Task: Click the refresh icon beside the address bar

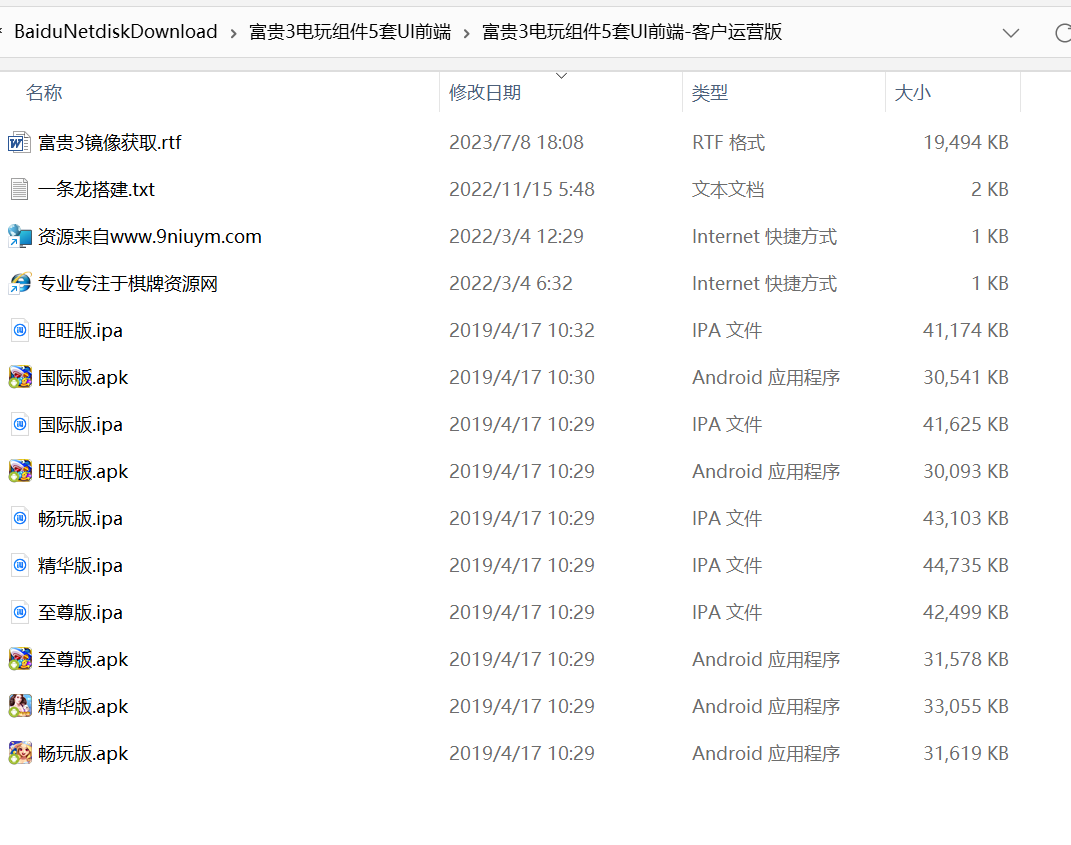Action: tap(1062, 32)
